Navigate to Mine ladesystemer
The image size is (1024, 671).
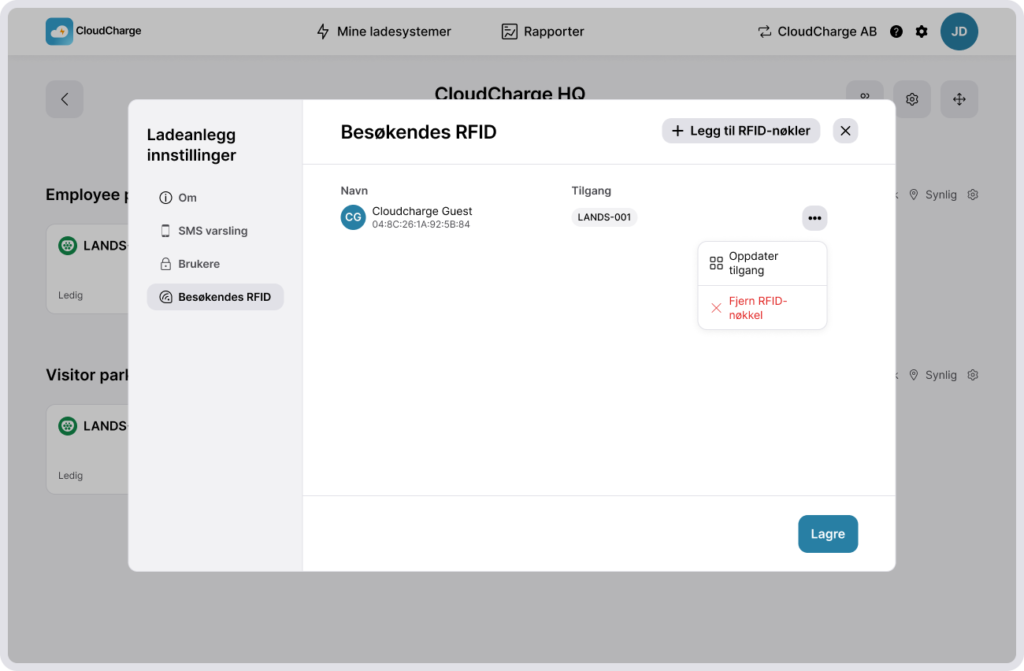pyautogui.click(x=383, y=31)
